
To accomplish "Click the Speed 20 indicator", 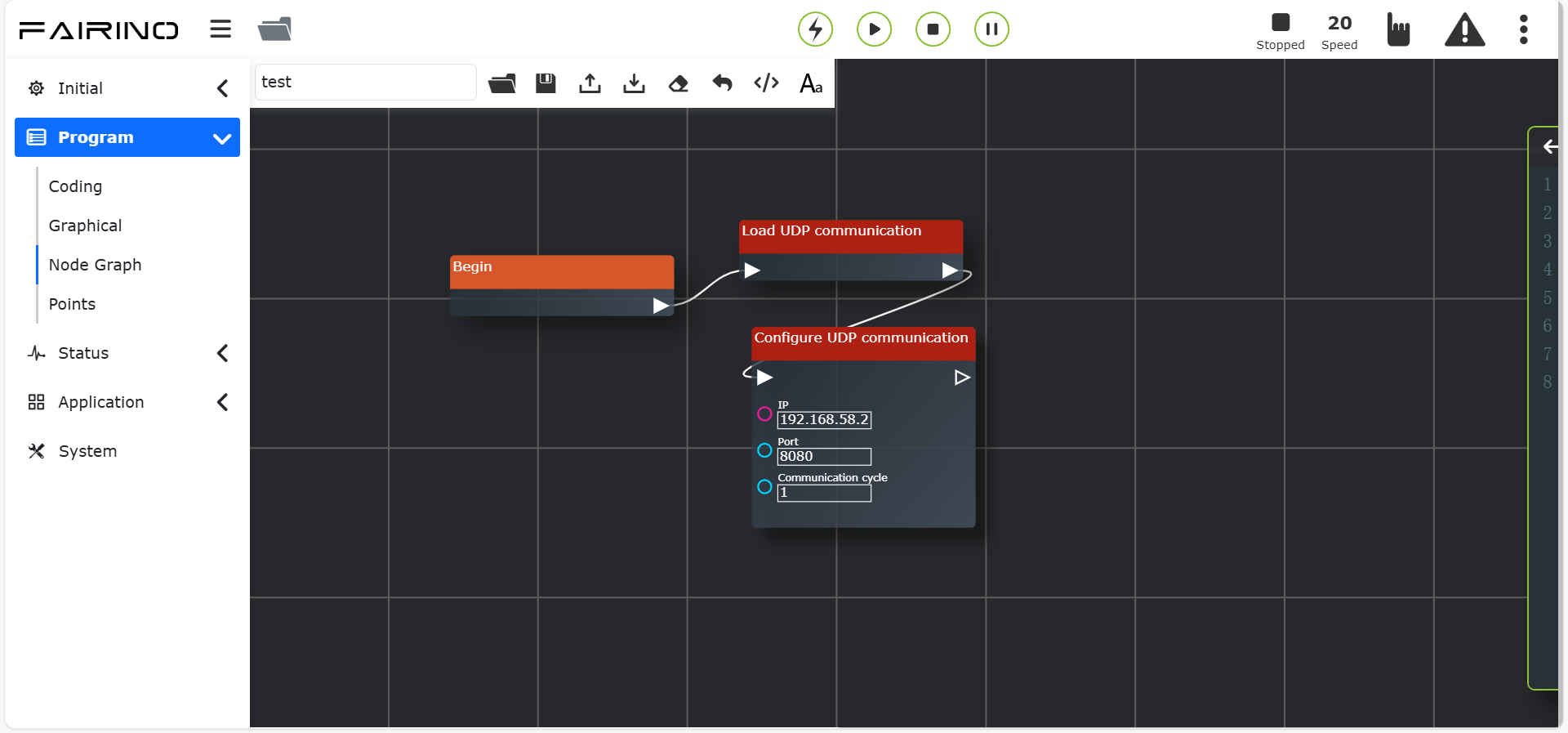I will [x=1339, y=33].
